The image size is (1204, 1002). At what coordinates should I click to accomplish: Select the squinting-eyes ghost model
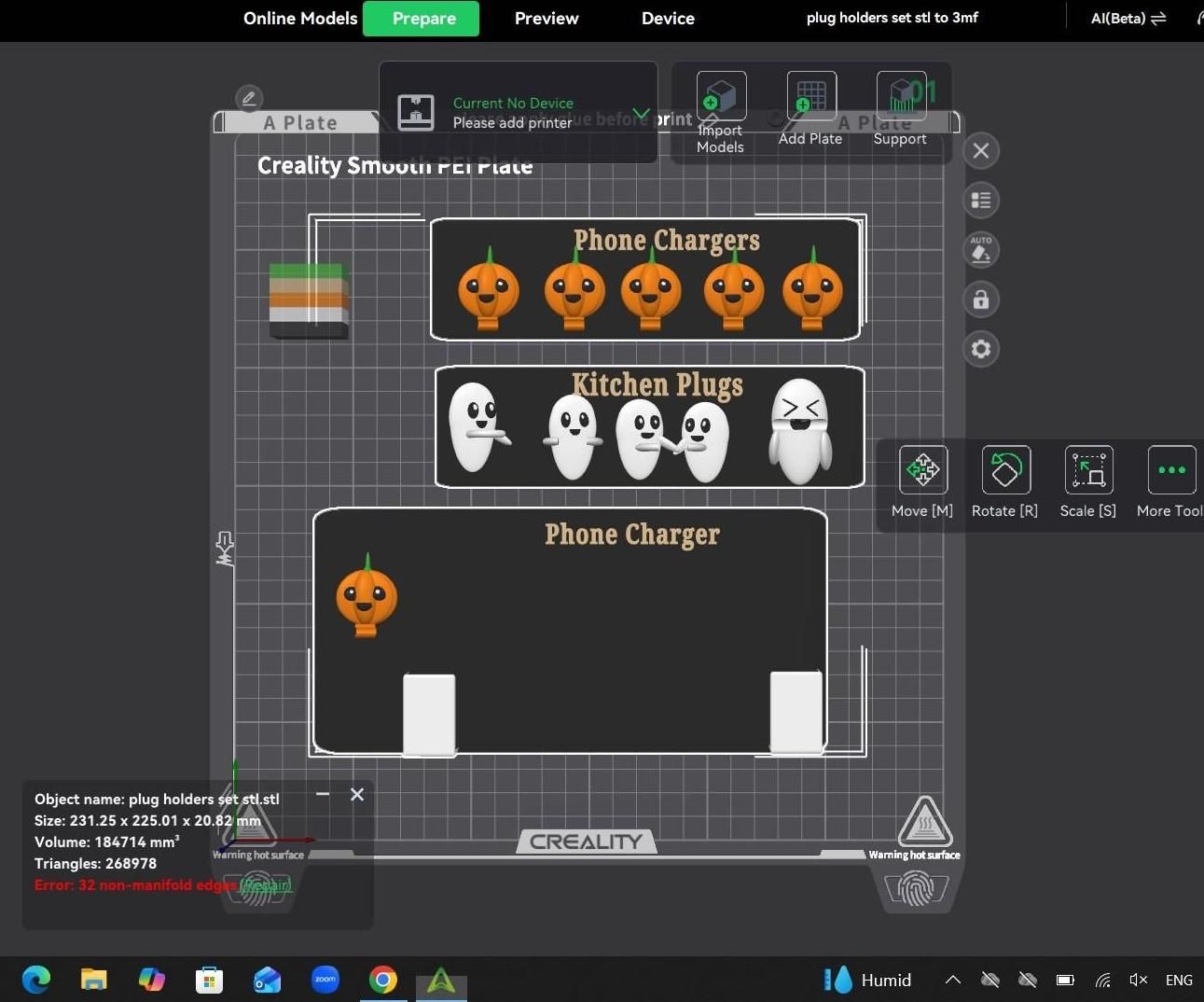(x=800, y=431)
